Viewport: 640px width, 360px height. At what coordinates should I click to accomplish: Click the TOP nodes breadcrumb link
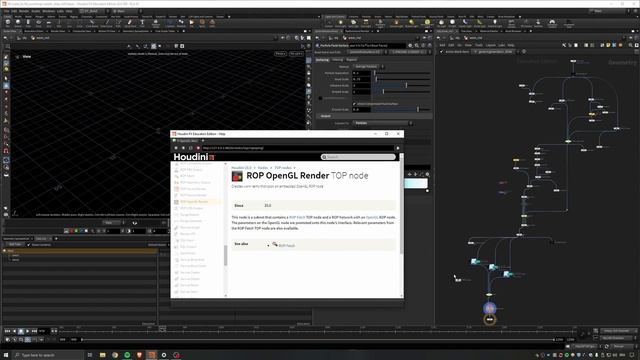click(283, 168)
